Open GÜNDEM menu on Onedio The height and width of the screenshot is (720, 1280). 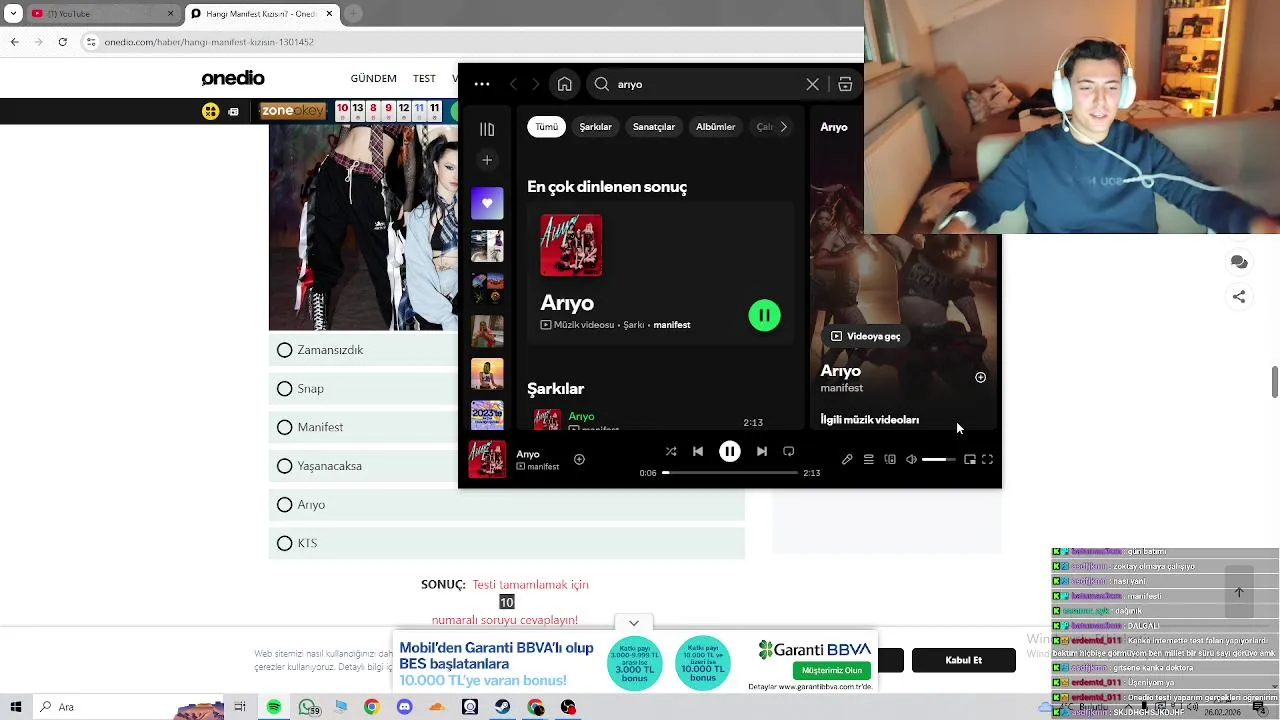373,79
